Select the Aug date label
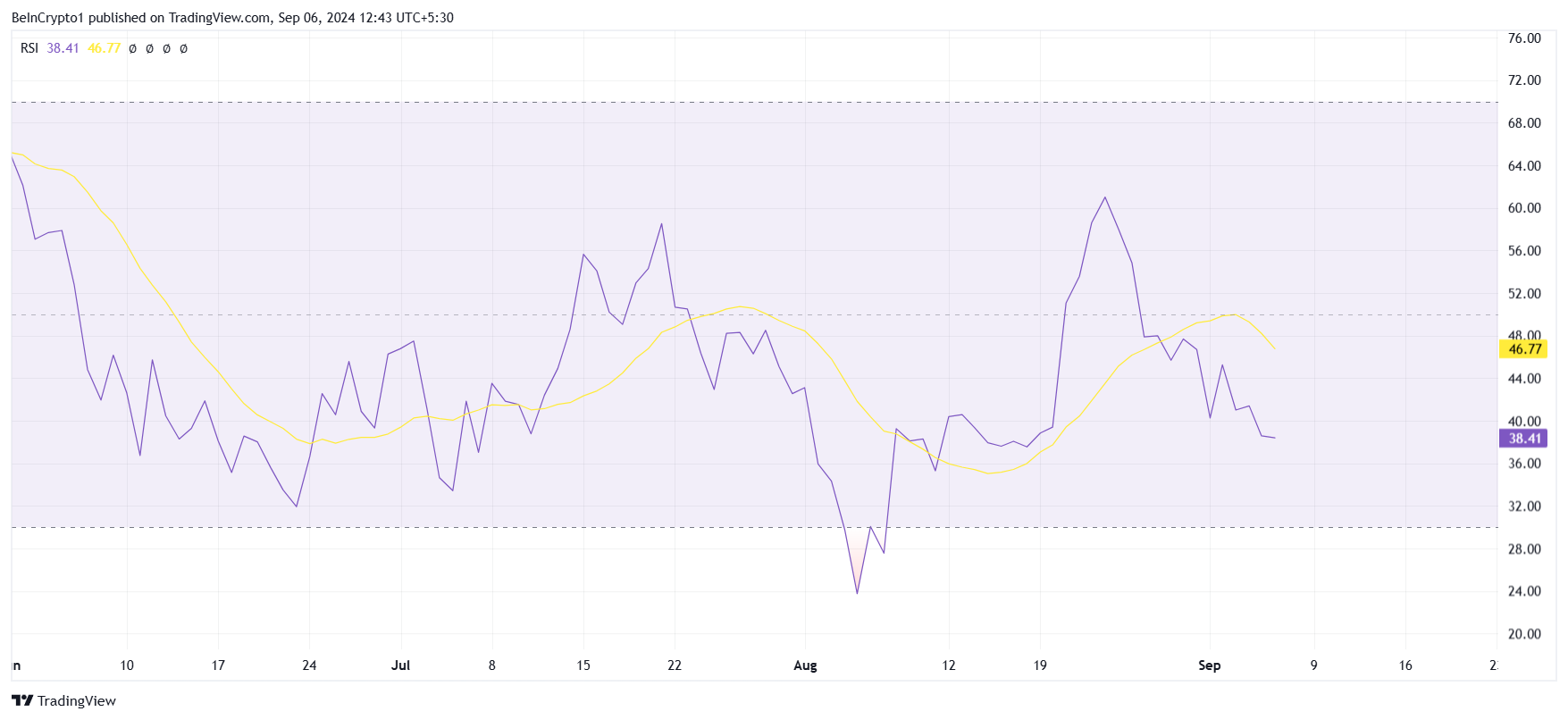Image resolution: width=1568 pixels, height=720 pixels. [805, 665]
